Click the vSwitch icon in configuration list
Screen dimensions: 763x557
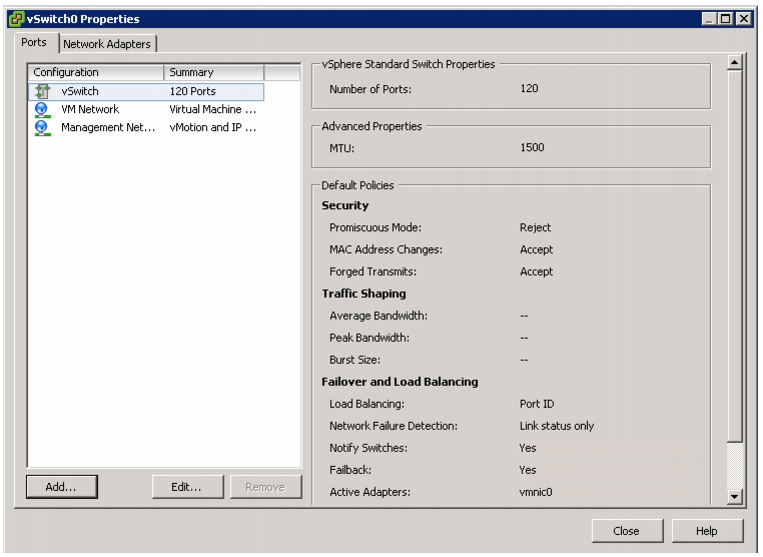pos(43,91)
